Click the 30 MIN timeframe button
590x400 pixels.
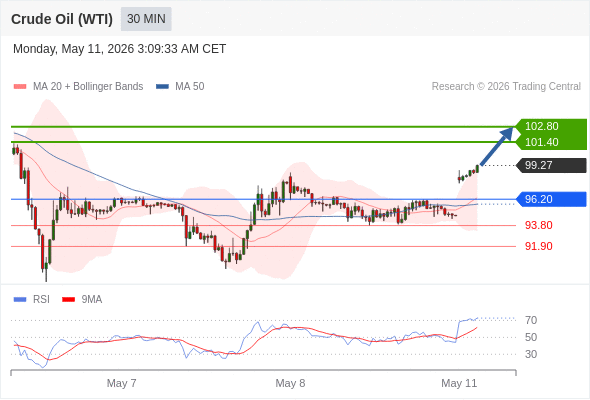146,19
